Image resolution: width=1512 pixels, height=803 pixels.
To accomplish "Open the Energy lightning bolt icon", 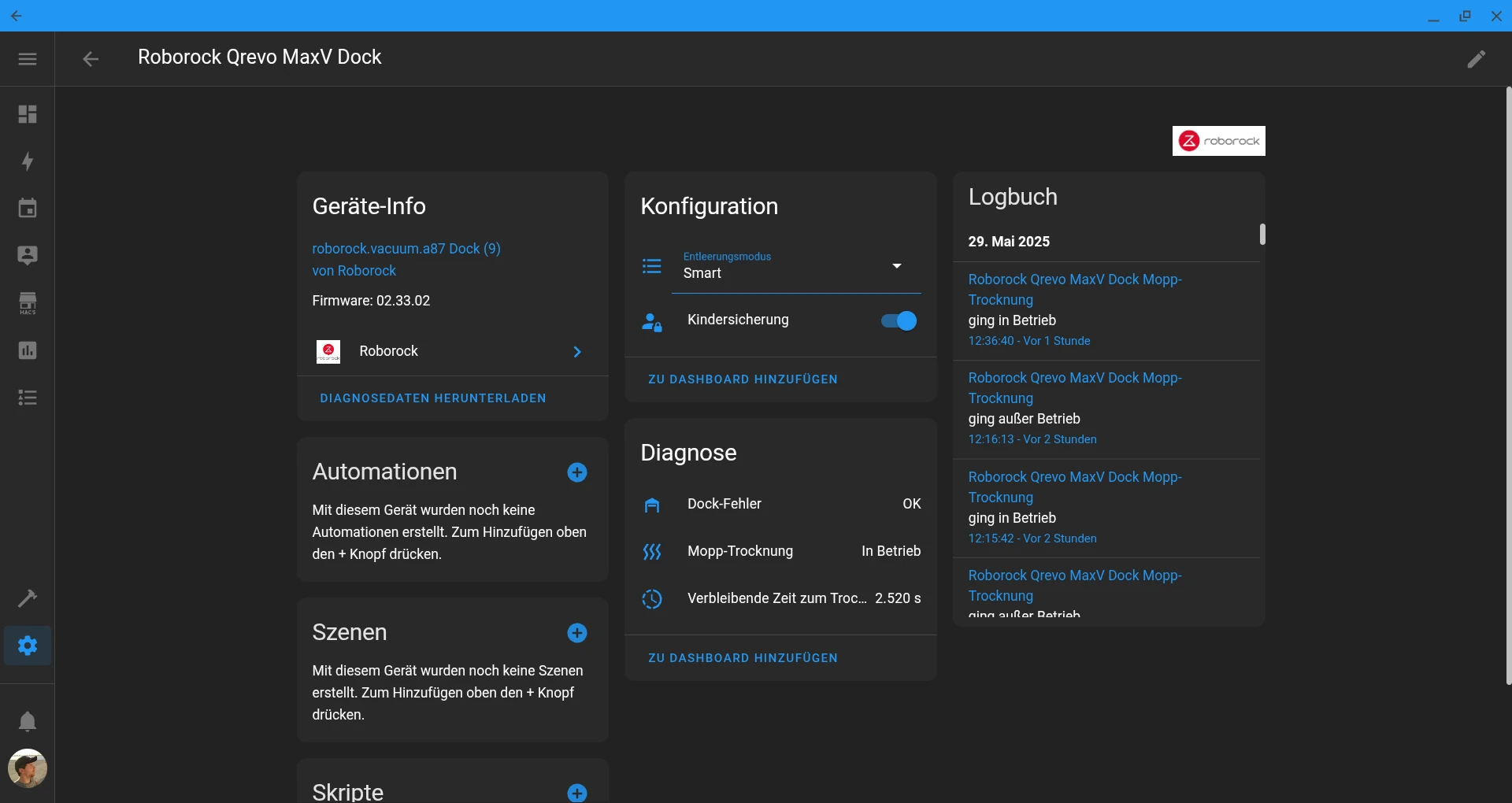I will (x=28, y=161).
